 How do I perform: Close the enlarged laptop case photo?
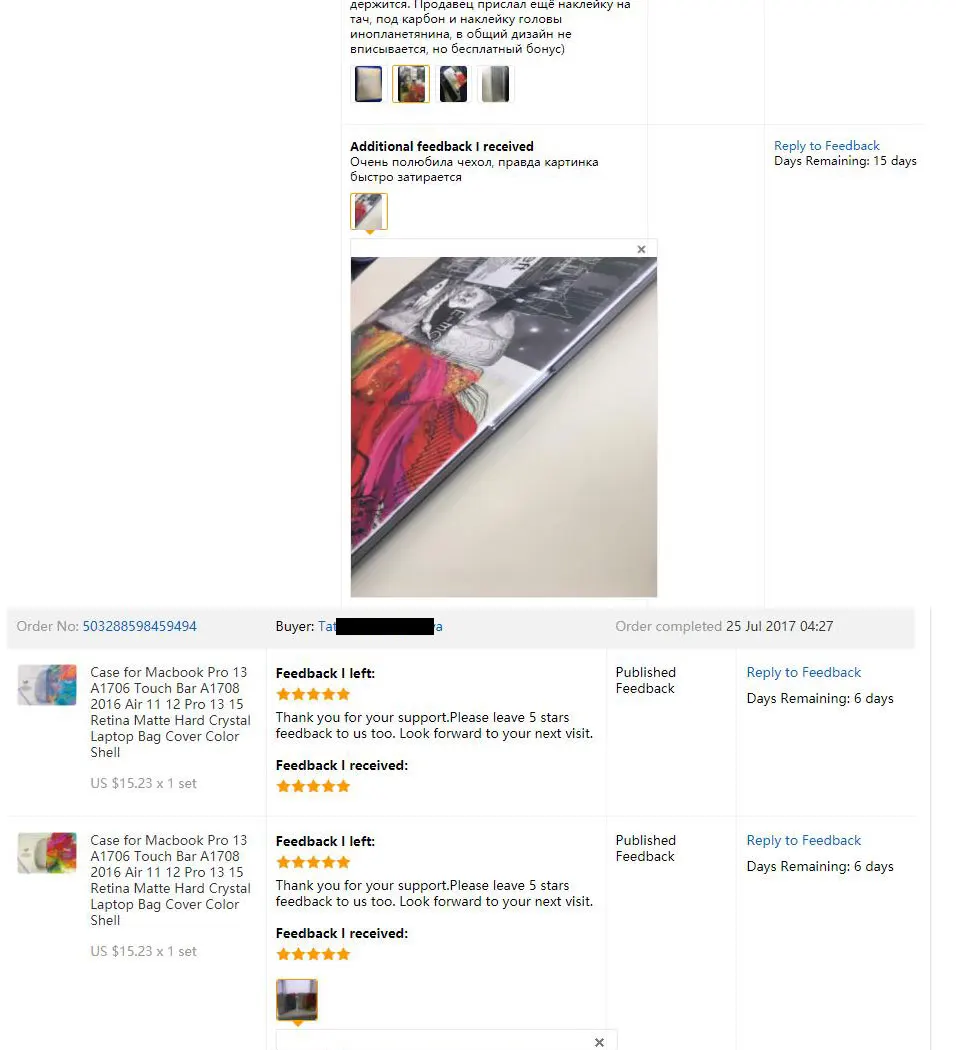point(641,249)
